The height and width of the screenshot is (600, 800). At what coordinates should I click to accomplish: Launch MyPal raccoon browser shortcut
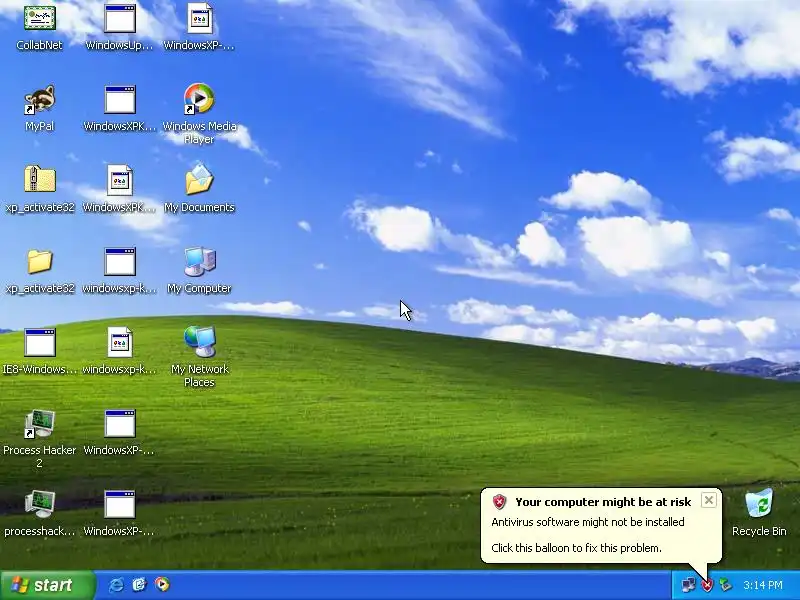39,99
